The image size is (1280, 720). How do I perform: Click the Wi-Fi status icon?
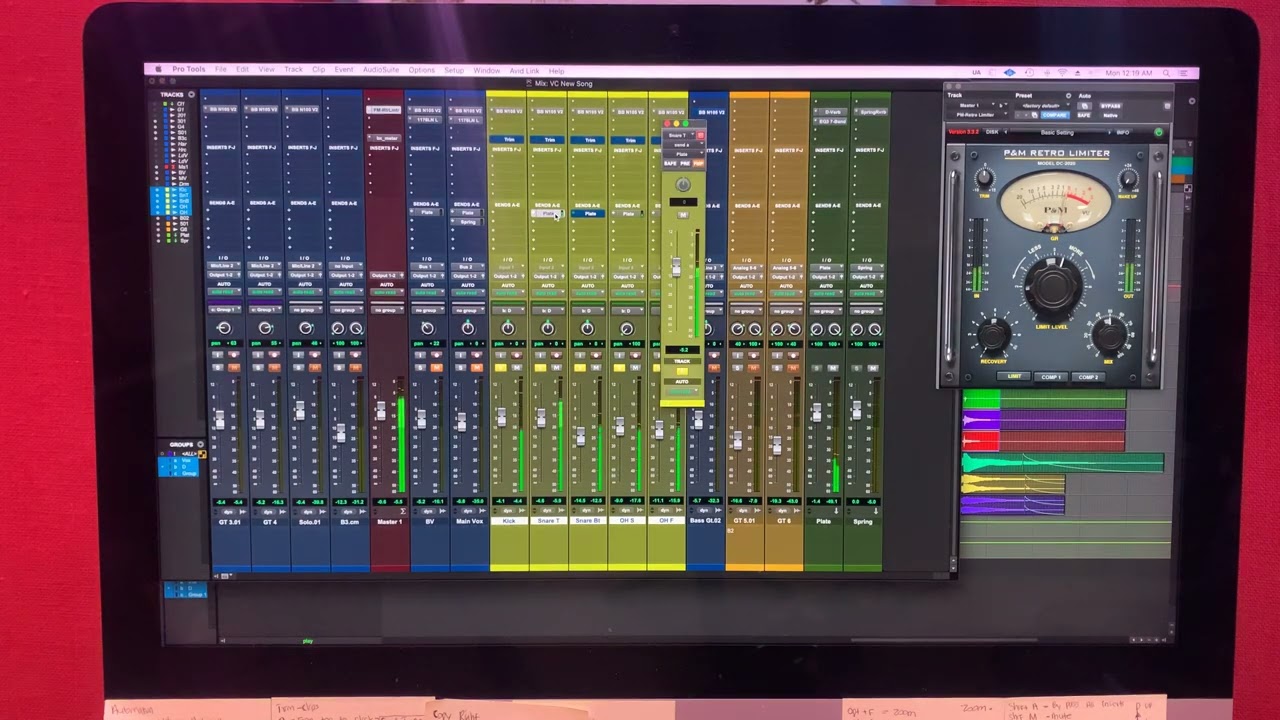[1062, 73]
